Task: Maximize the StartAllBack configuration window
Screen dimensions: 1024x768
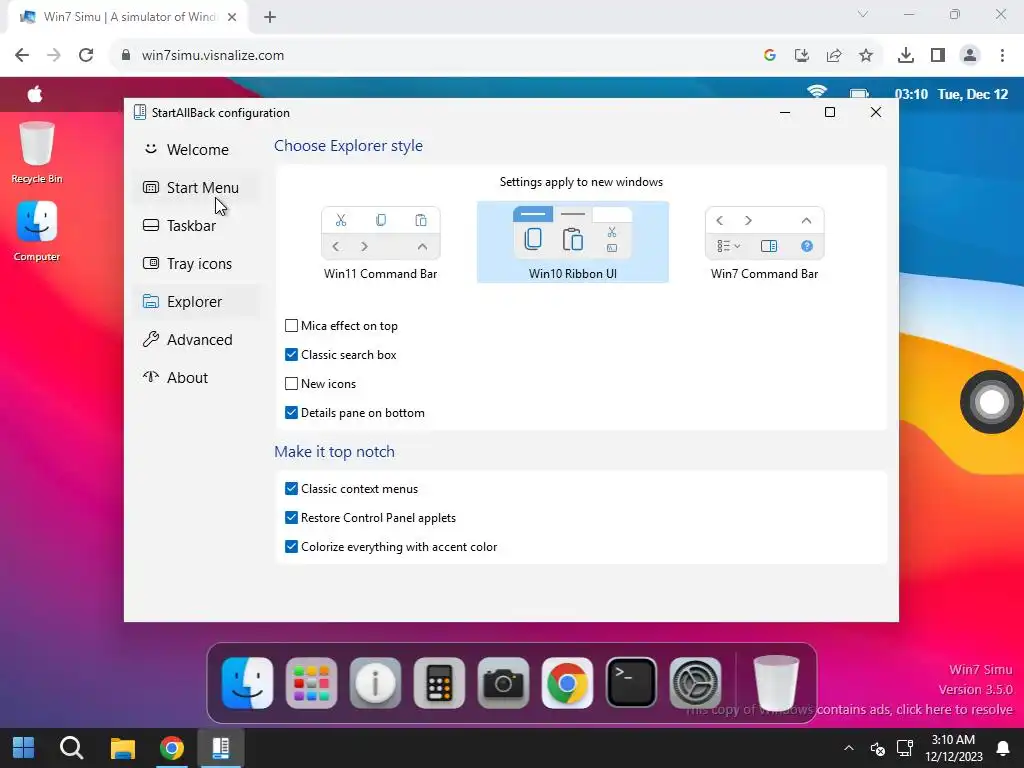Action: coord(829,112)
